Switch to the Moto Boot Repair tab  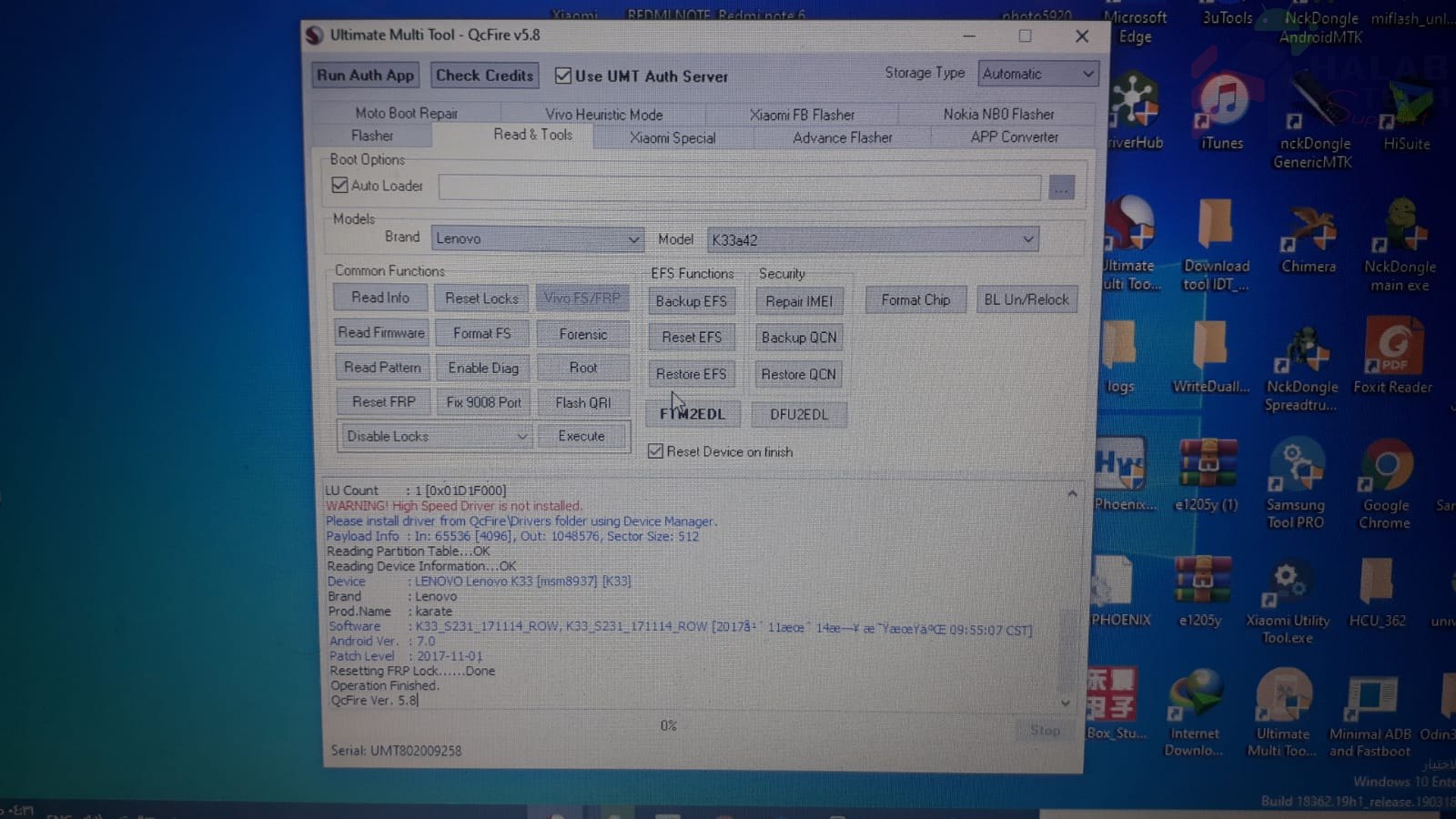406,113
